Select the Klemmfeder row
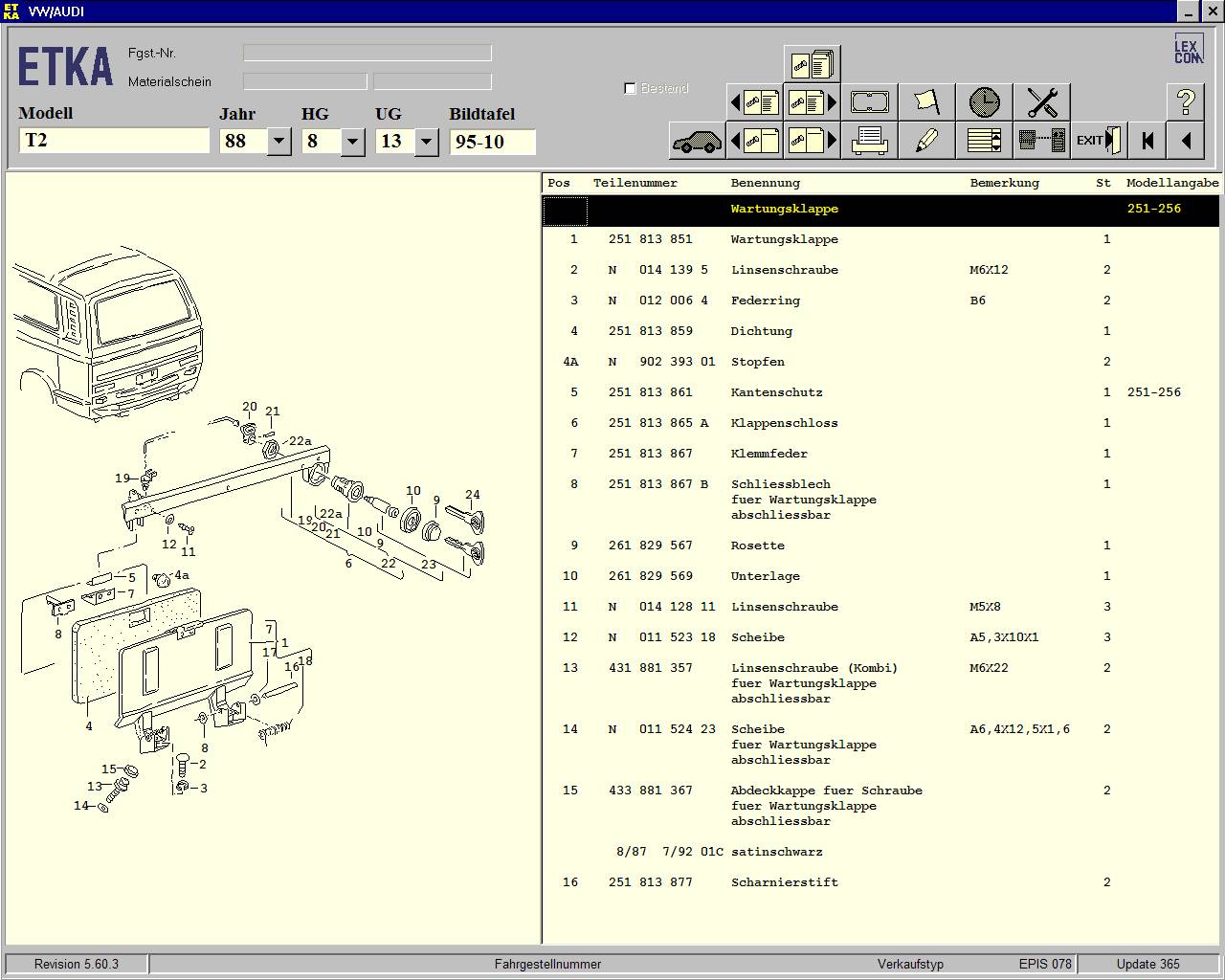Viewport: 1225px width, 980px height. click(x=881, y=454)
